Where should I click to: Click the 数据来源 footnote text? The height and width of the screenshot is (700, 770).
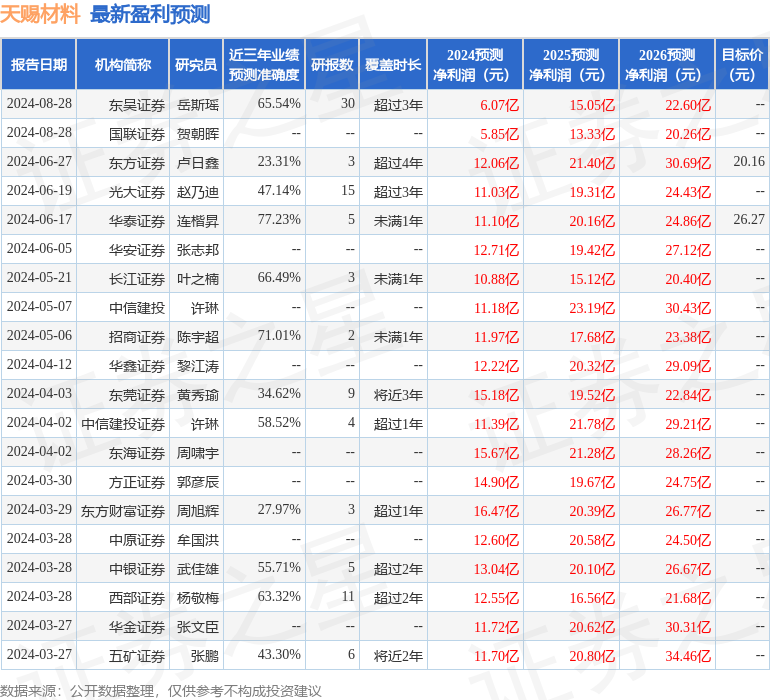coord(161,691)
